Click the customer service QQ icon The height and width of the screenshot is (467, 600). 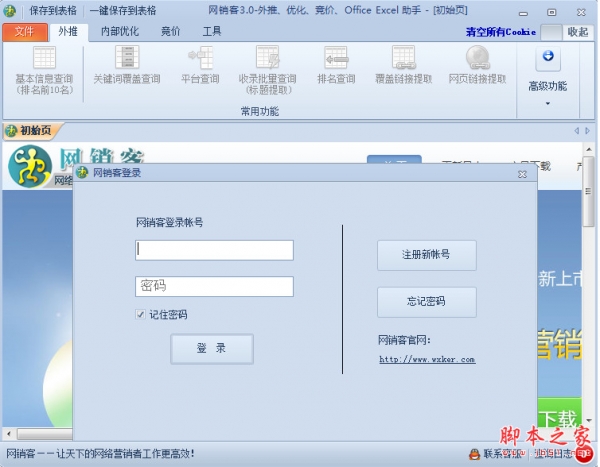[474, 454]
